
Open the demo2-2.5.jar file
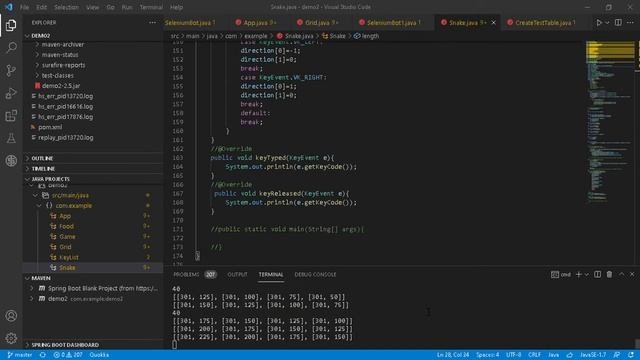[x=61, y=86]
